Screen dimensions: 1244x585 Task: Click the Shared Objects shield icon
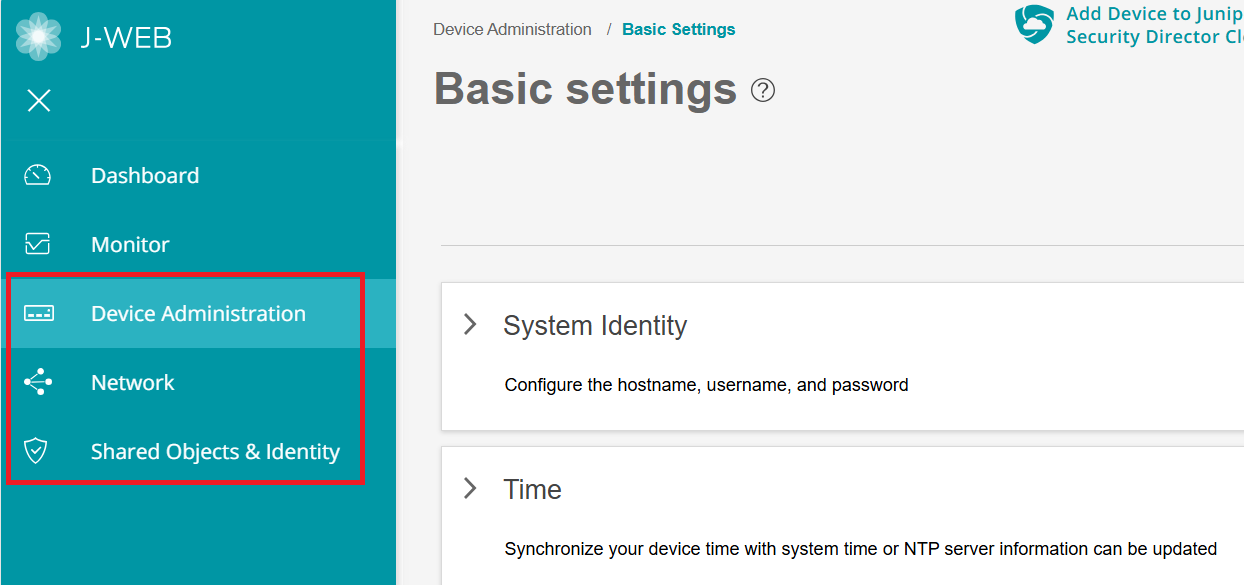(37, 451)
